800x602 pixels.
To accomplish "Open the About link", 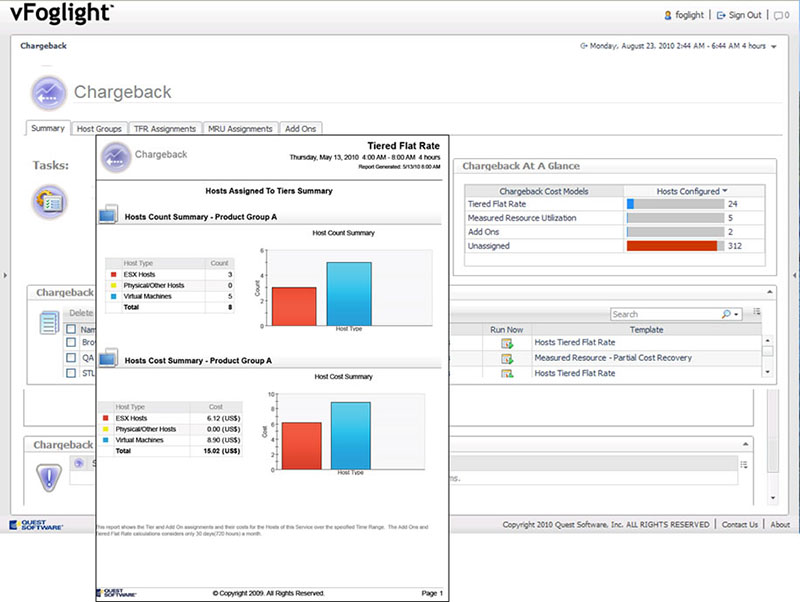I will [780, 524].
